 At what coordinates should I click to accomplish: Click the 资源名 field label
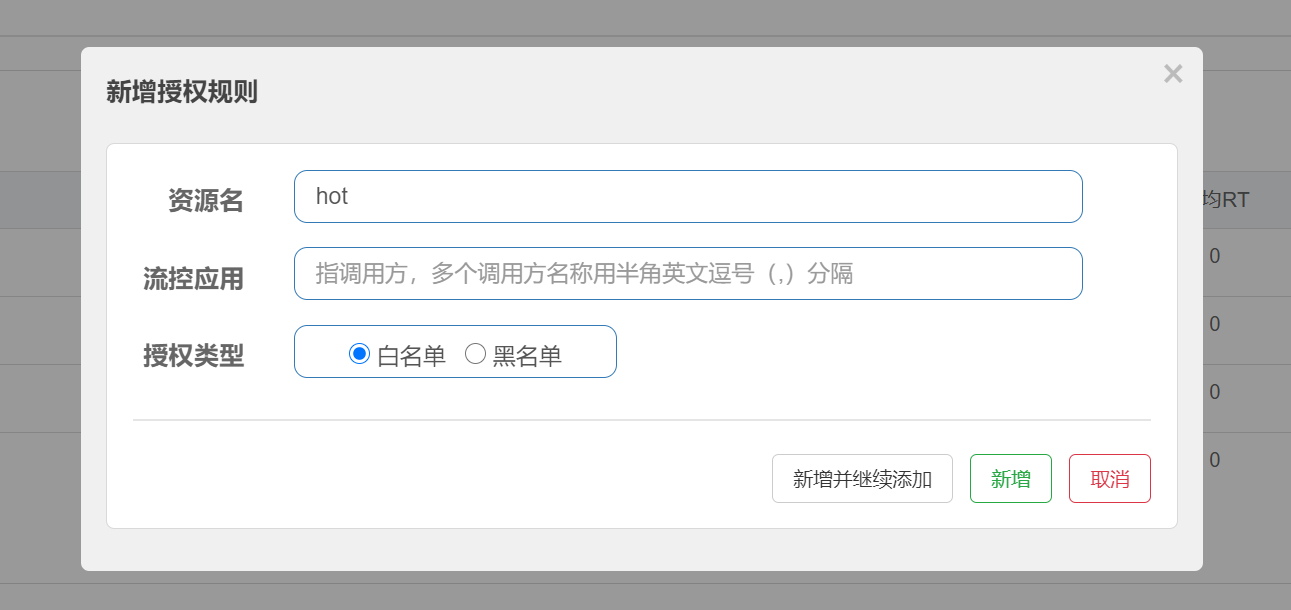click(x=205, y=201)
